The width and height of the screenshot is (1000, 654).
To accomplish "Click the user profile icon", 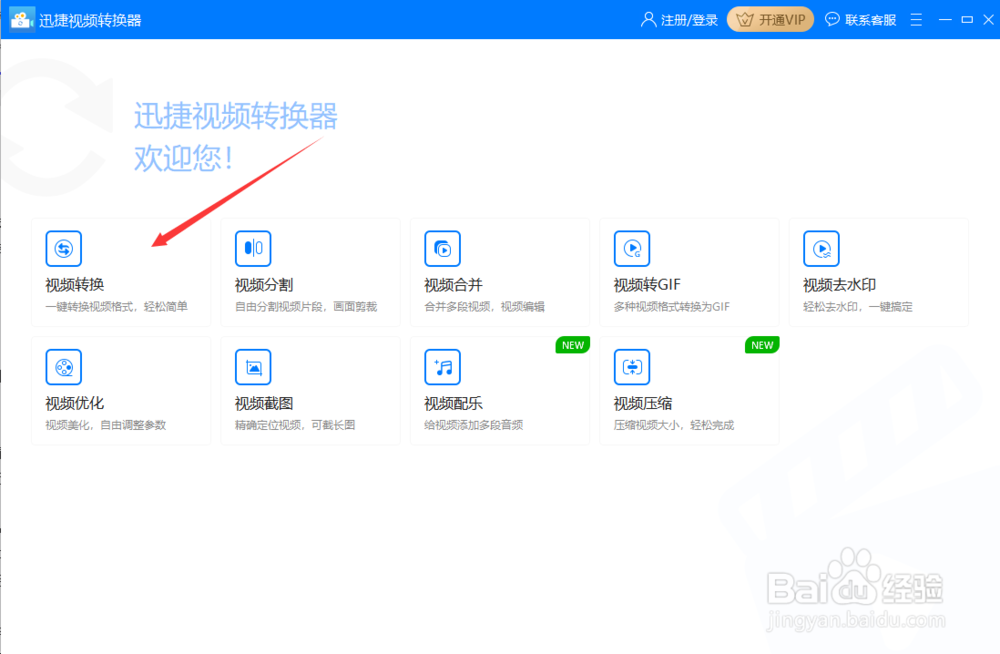I will click(648, 20).
